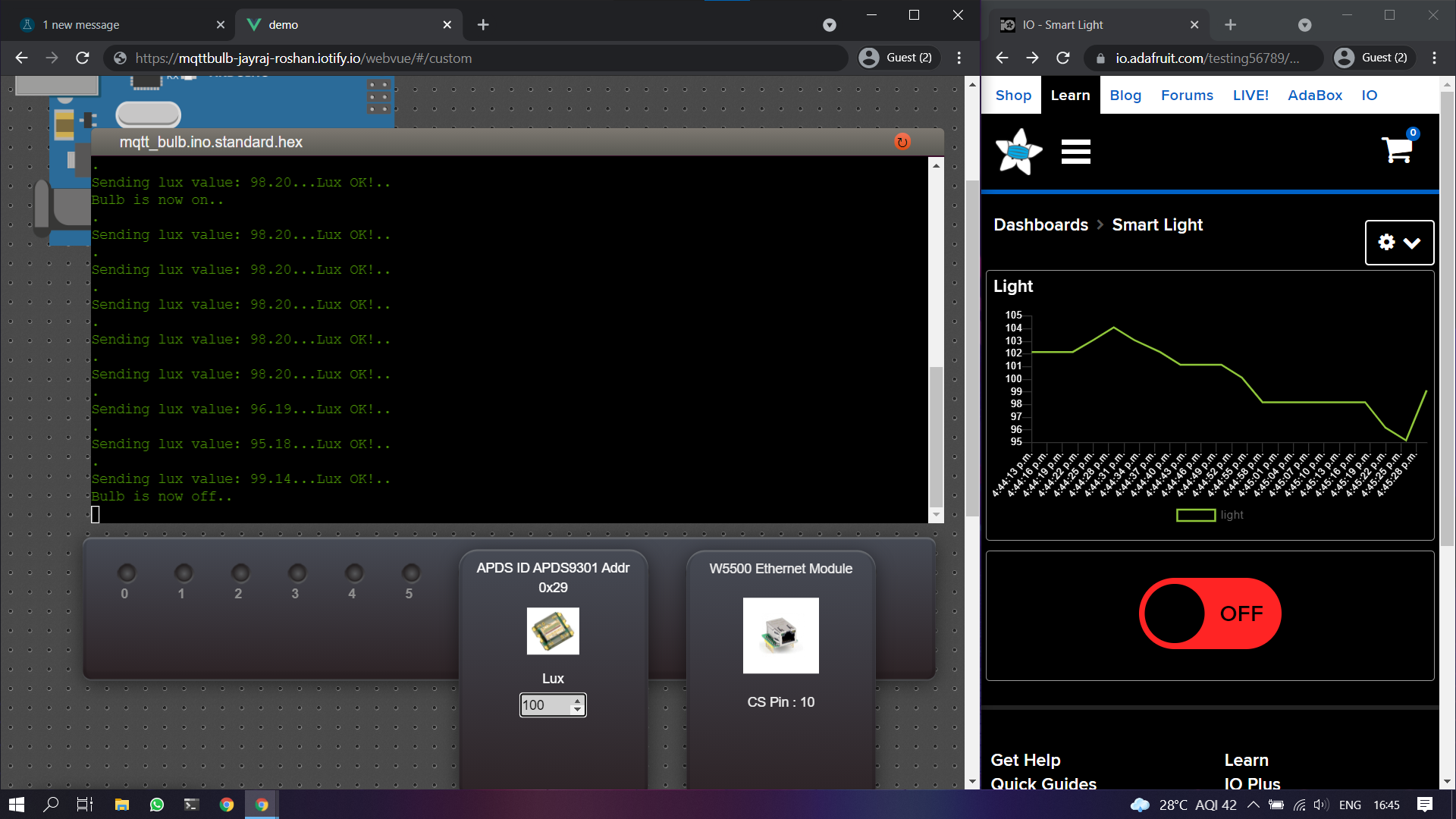The width and height of the screenshot is (1456, 819).
Task: Toggle LED pin 3 indicator
Action: (297, 573)
